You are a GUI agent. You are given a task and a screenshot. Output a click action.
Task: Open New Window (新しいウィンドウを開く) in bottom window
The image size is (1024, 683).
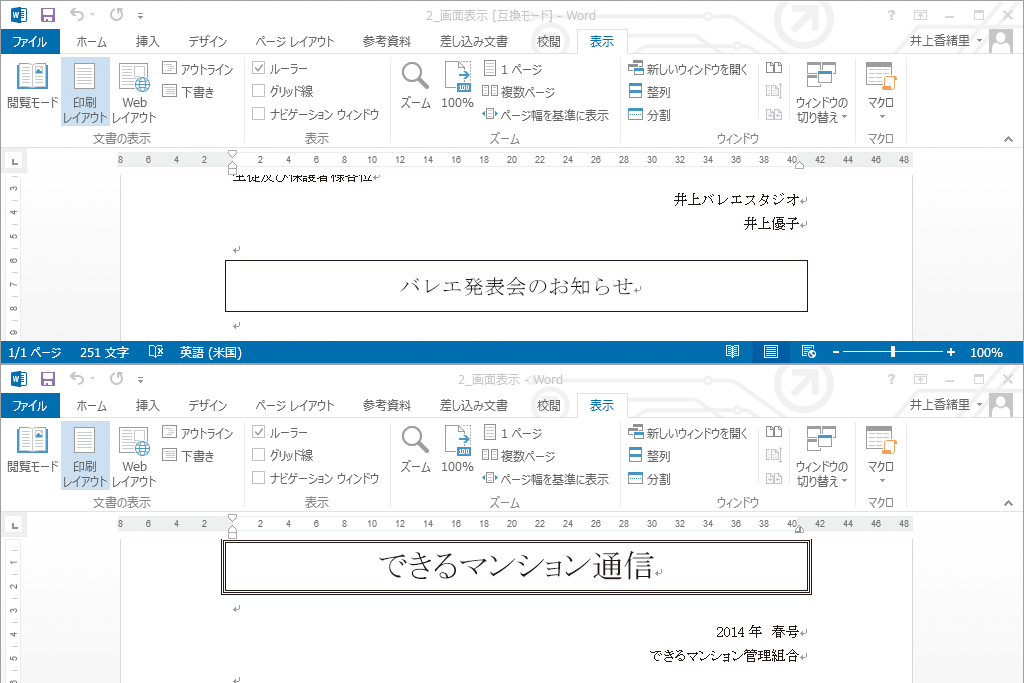coord(688,433)
